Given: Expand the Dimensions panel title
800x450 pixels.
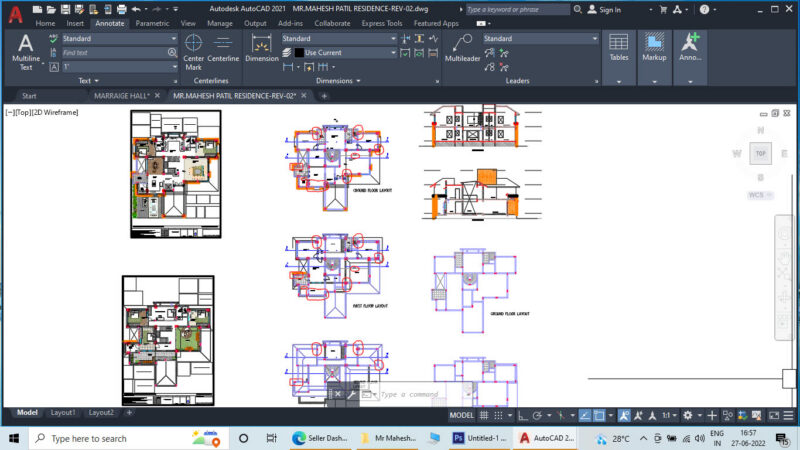Looking at the screenshot, I should tap(338, 81).
